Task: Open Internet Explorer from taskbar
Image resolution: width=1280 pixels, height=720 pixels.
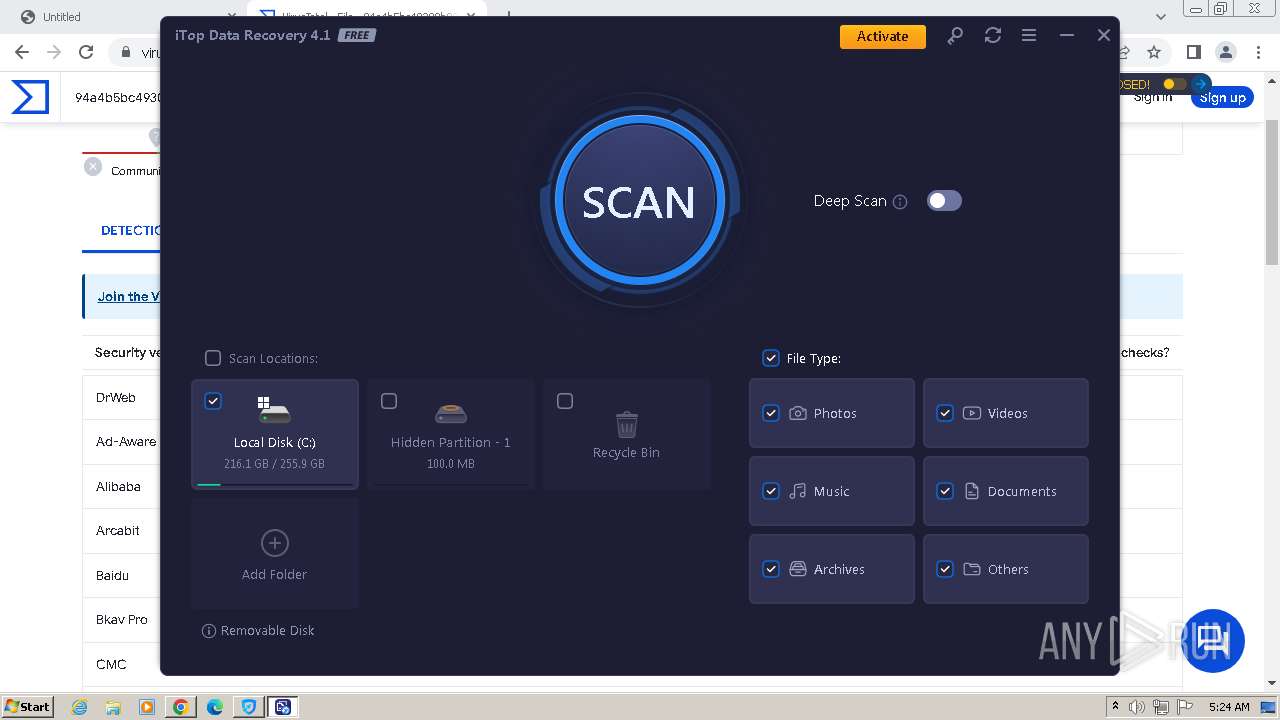Action: [x=79, y=707]
